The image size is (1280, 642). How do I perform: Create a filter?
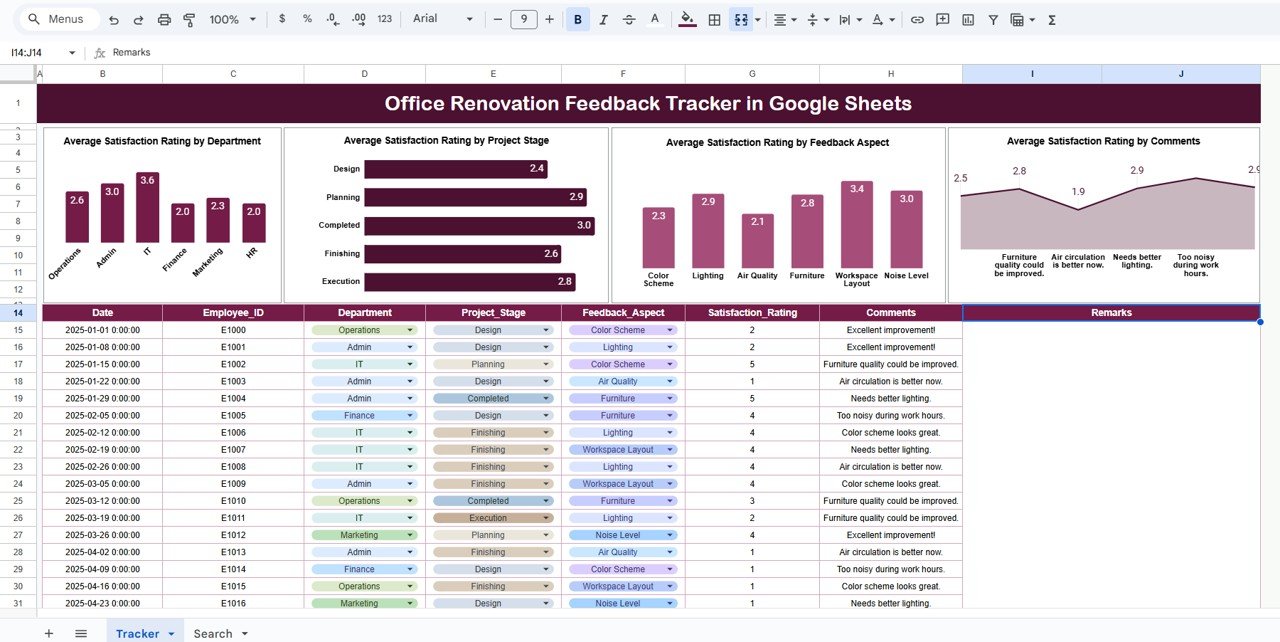pyautogui.click(x=993, y=19)
